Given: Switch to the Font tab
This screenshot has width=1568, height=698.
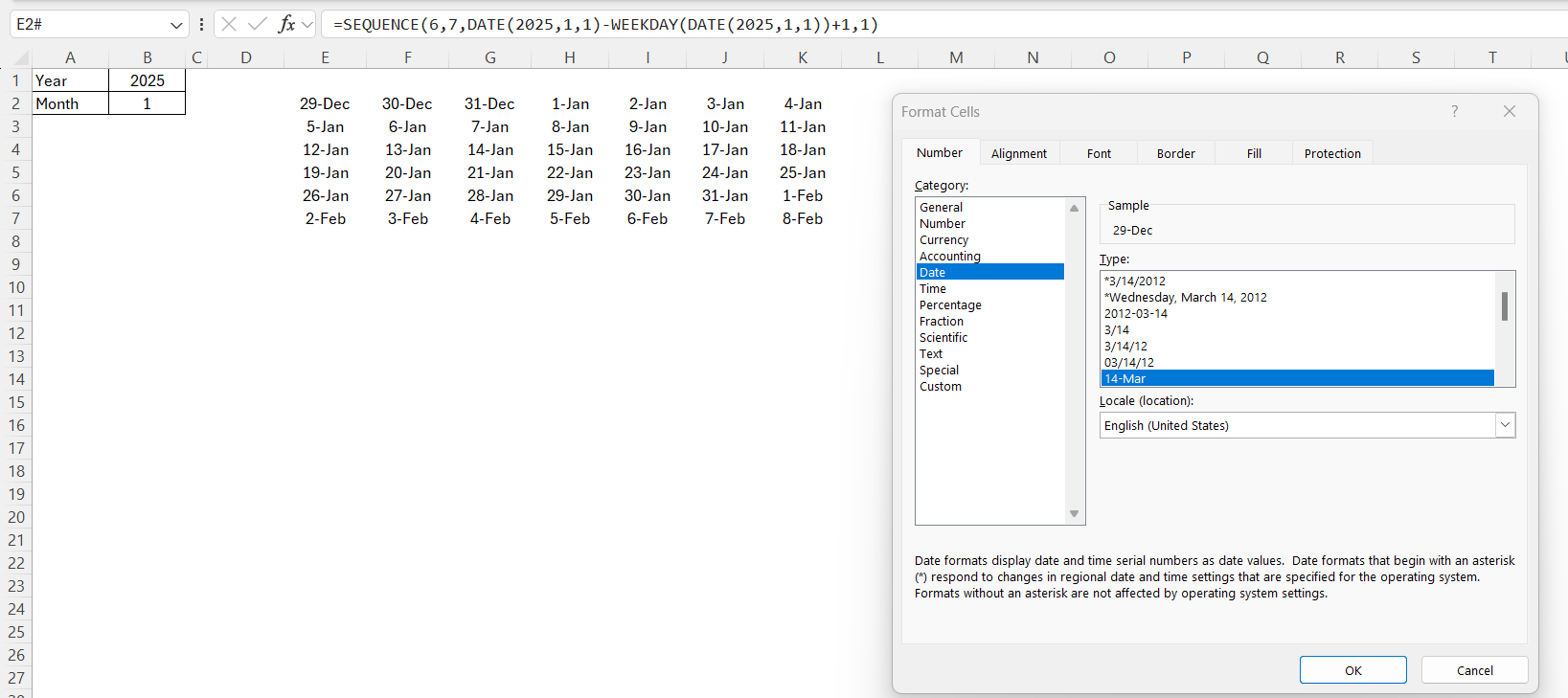Looking at the screenshot, I should click(1100, 153).
